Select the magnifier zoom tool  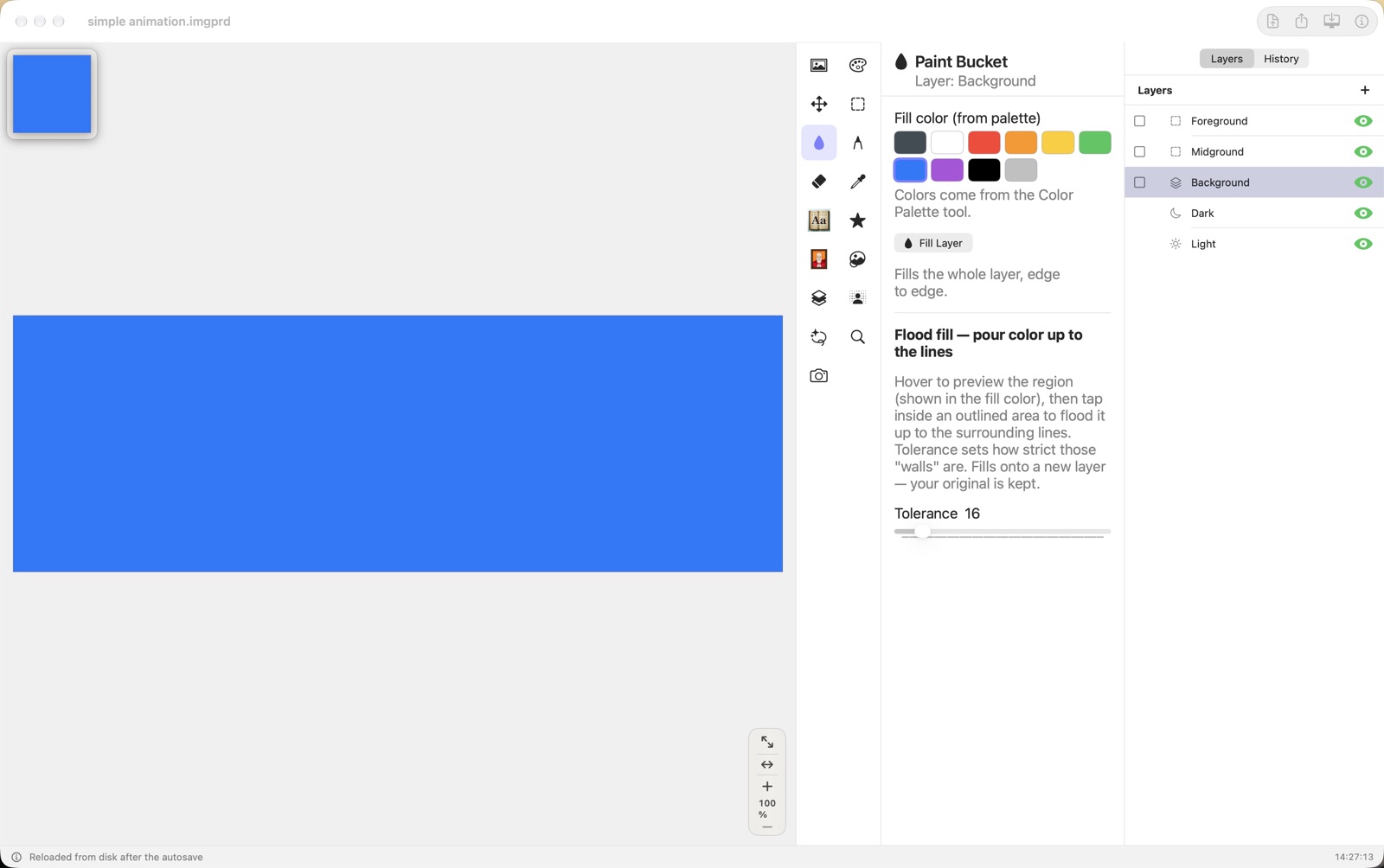(857, 337)
